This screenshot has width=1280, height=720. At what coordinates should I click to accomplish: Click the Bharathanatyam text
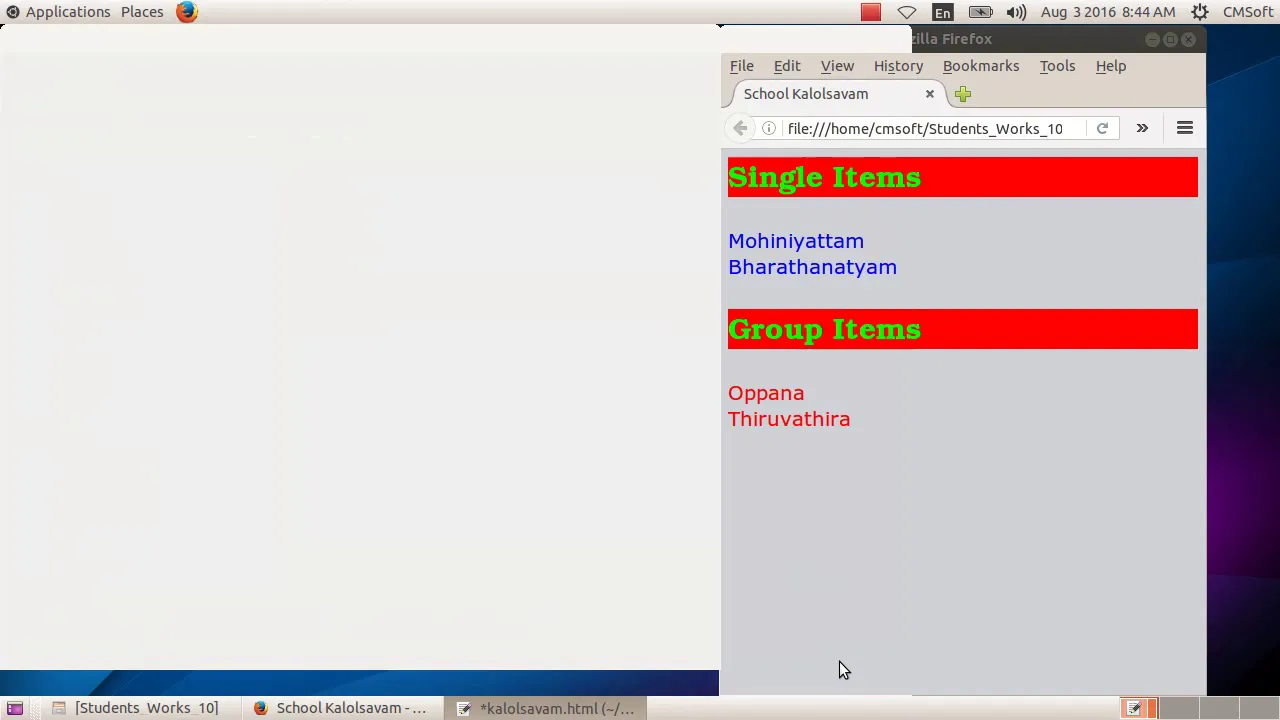(812, 267)
